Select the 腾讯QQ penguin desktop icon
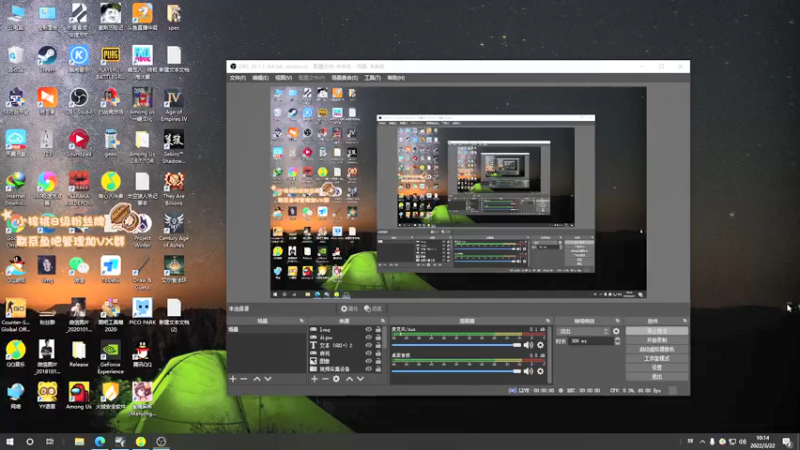The height and width of the screenshot is (450, 800). click(x=142, y=354)
